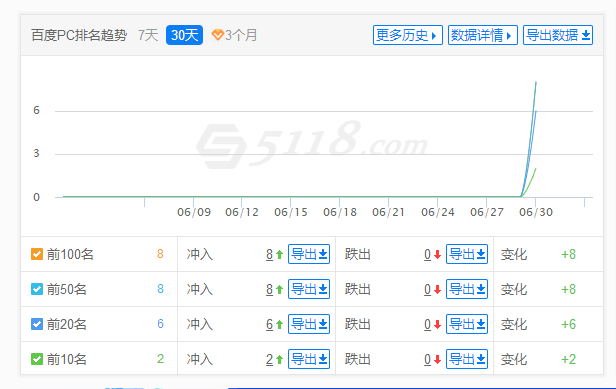Export 跌出 data for 前50名 row
616x389 pixels.
click(x=467, y=289)
